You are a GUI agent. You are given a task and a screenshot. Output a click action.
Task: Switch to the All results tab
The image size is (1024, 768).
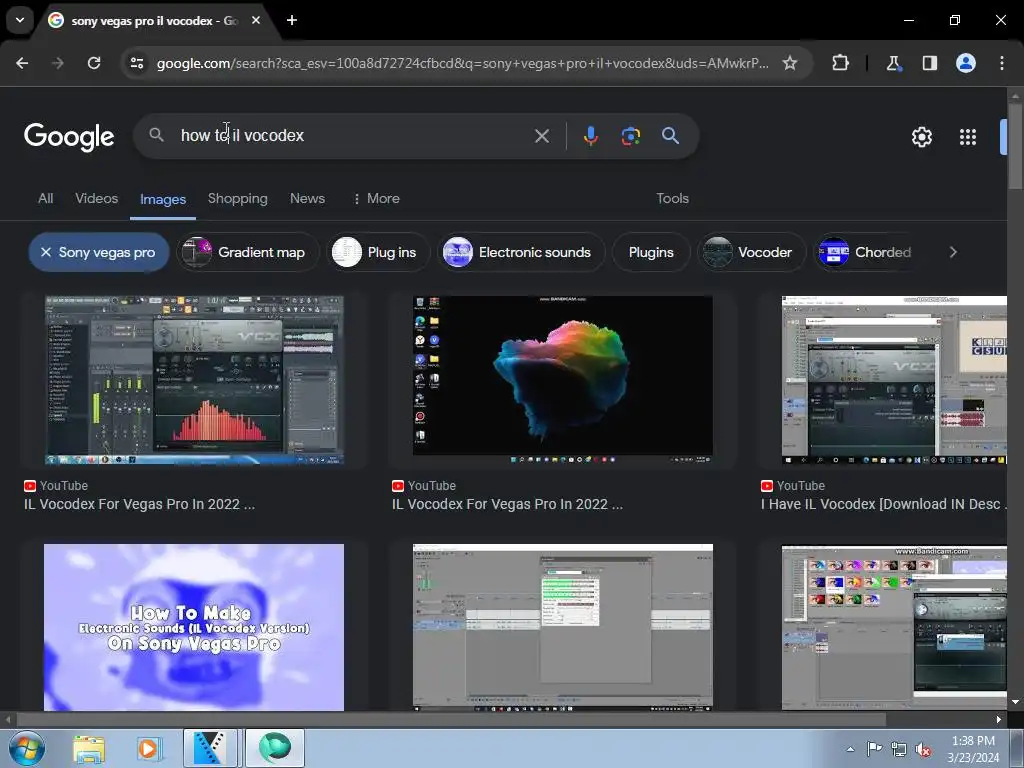tap(46, 199)
